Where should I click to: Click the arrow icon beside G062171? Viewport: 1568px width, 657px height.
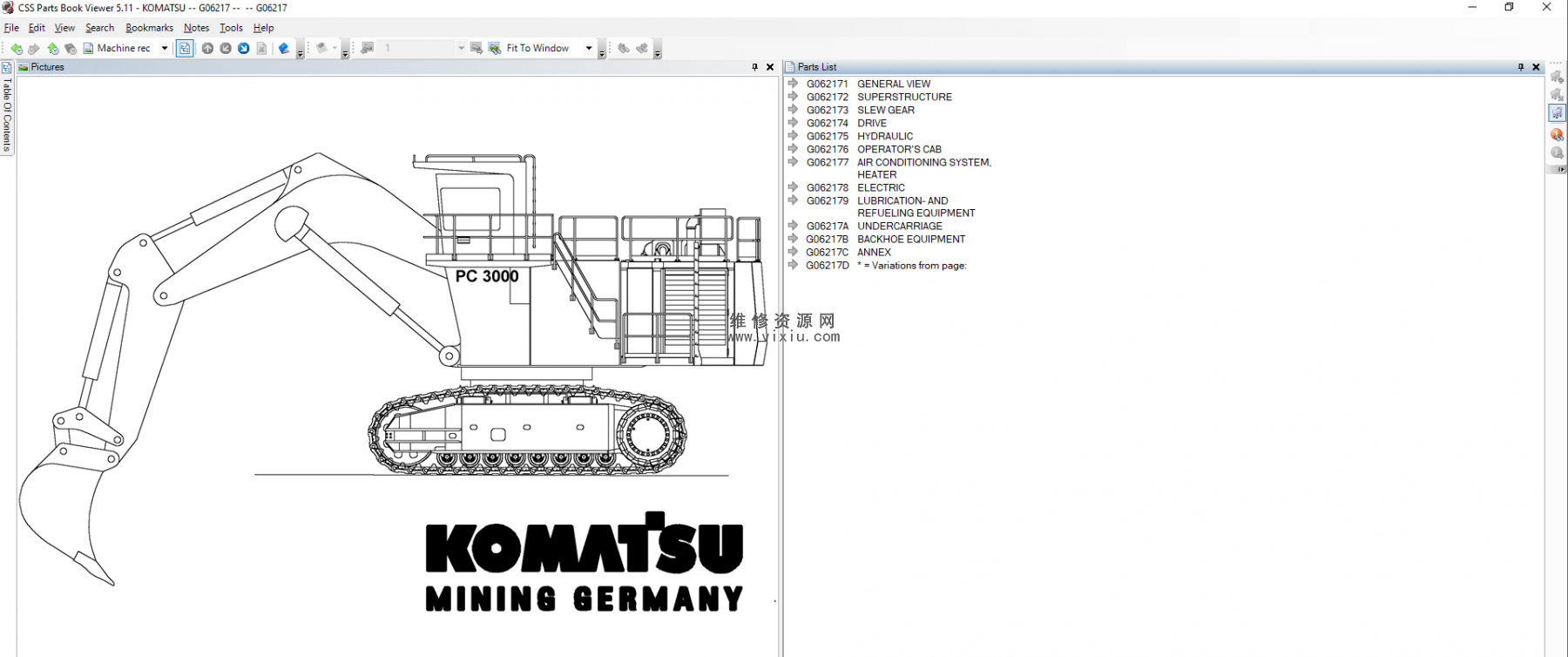coord(793,84)
